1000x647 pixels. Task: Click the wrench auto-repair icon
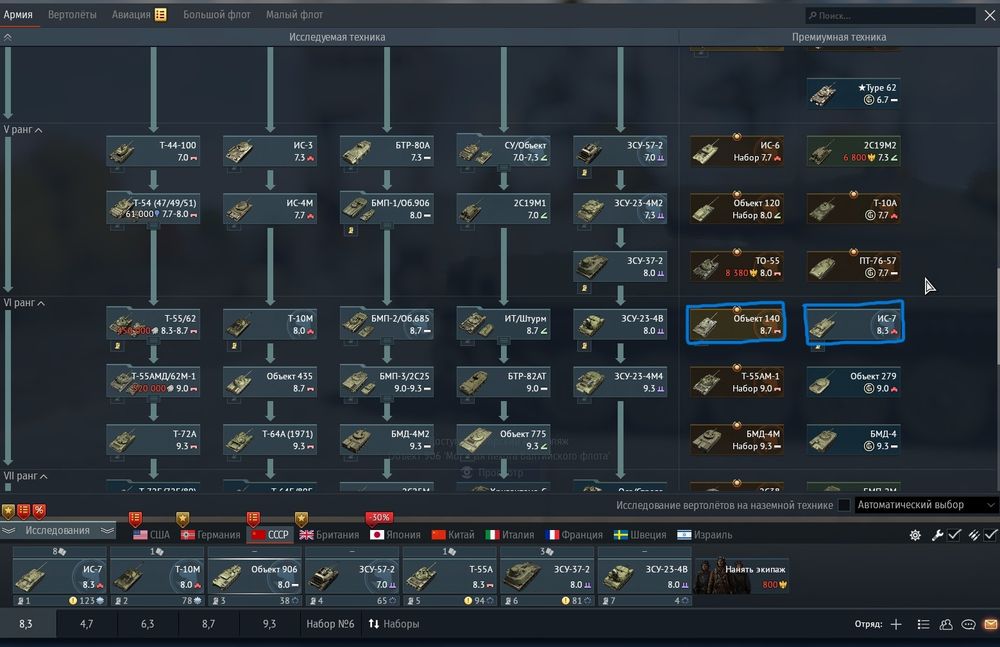pyautogui.click(x=937, y=535)
